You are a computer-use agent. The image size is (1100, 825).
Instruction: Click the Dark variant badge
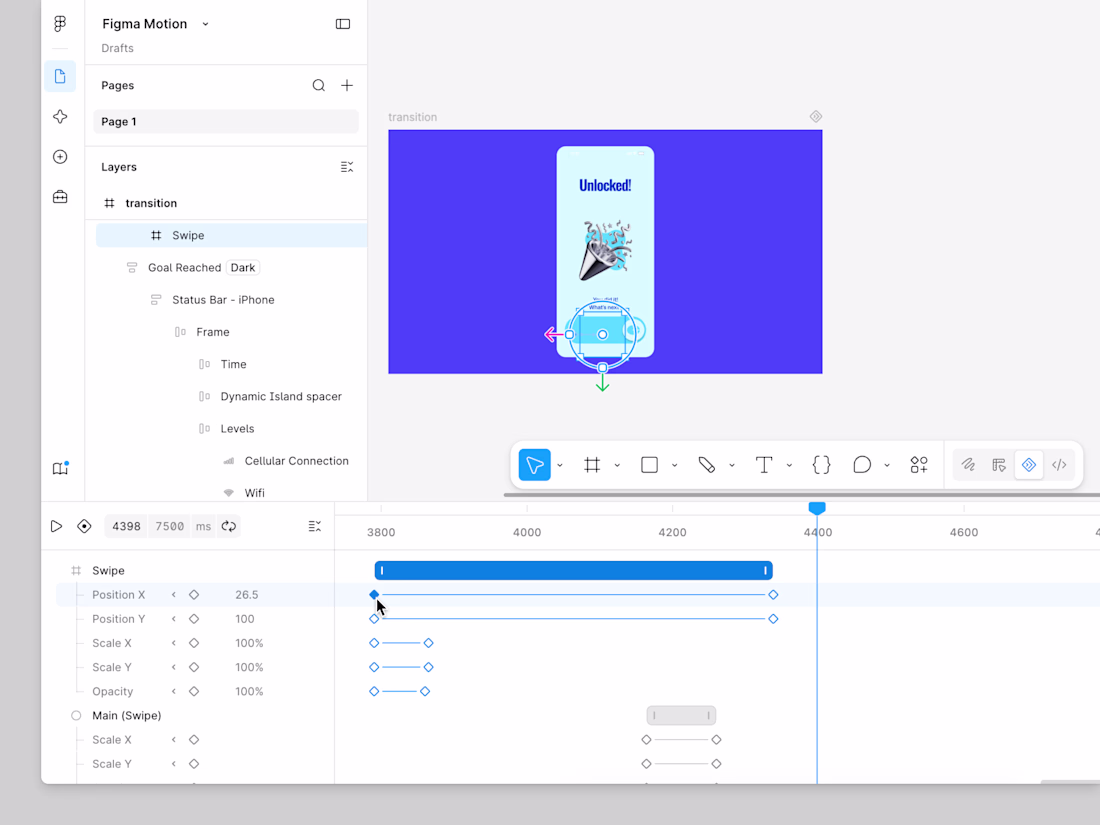pyautogui.click(x=243, y=268)
